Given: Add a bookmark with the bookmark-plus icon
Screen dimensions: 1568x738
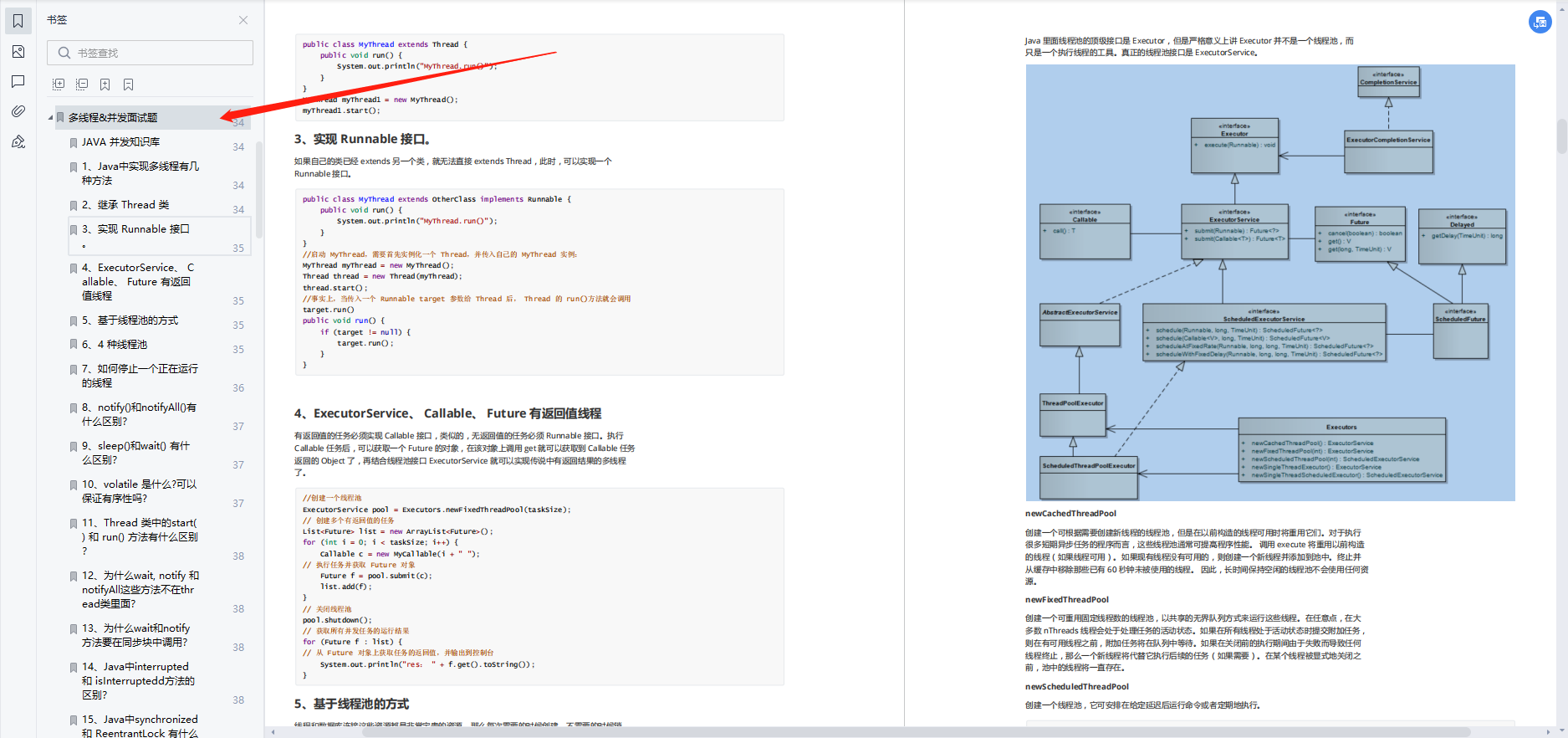Looking at the screenshot, I should coord(105,85).
